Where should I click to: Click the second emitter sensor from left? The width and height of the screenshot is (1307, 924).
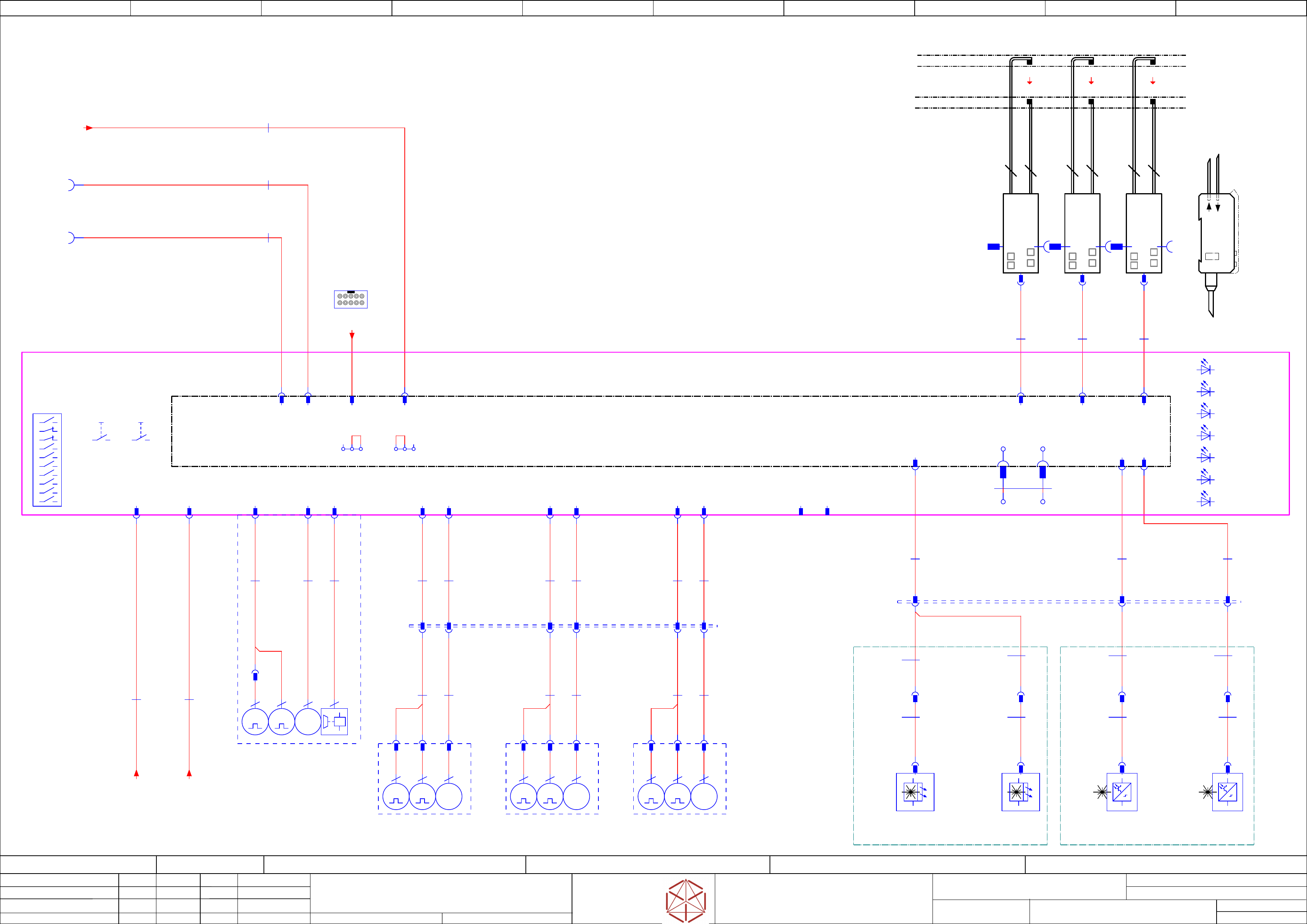coord(1020,791)
